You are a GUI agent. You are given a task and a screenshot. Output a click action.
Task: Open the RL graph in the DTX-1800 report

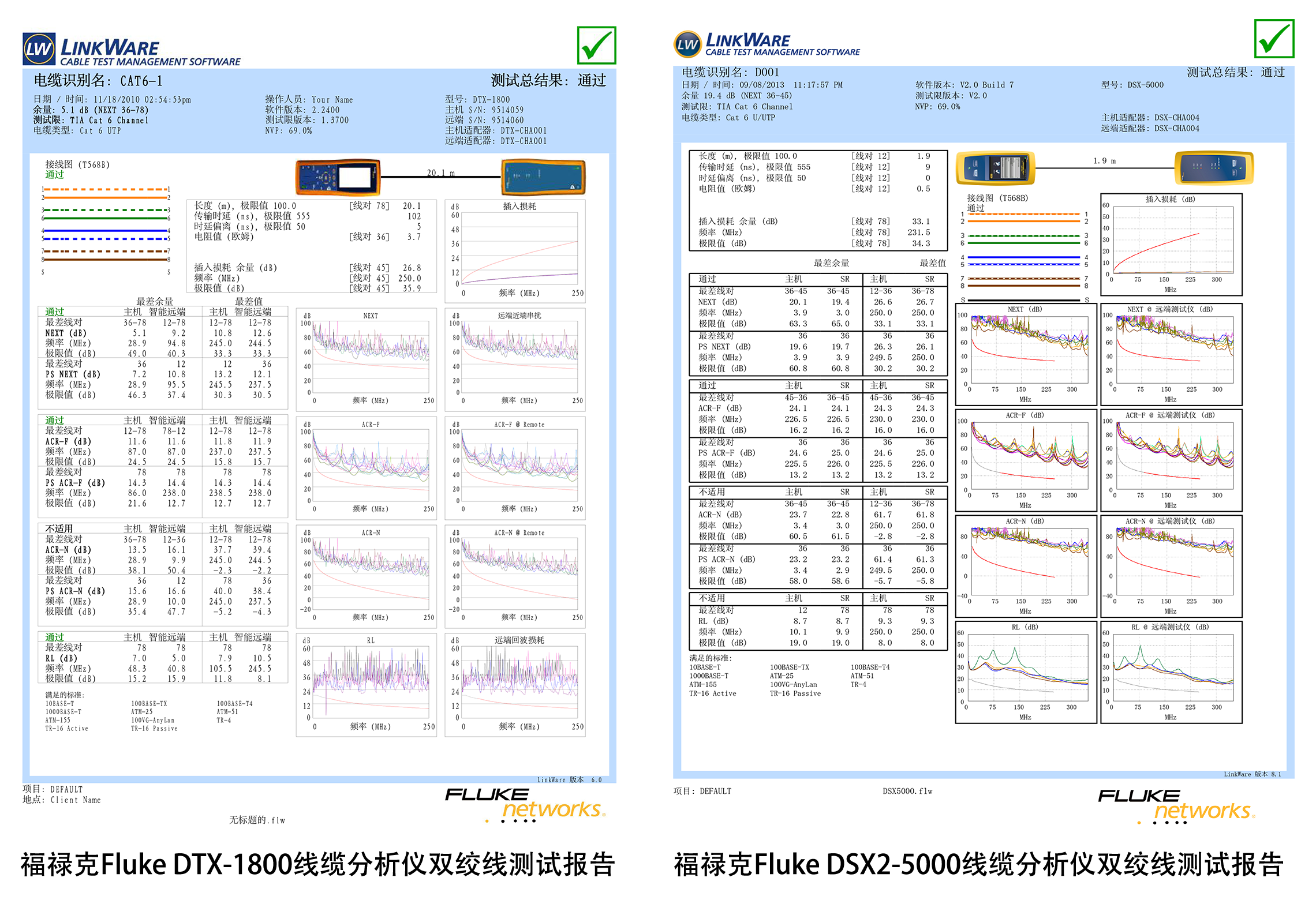pos(367,685)
